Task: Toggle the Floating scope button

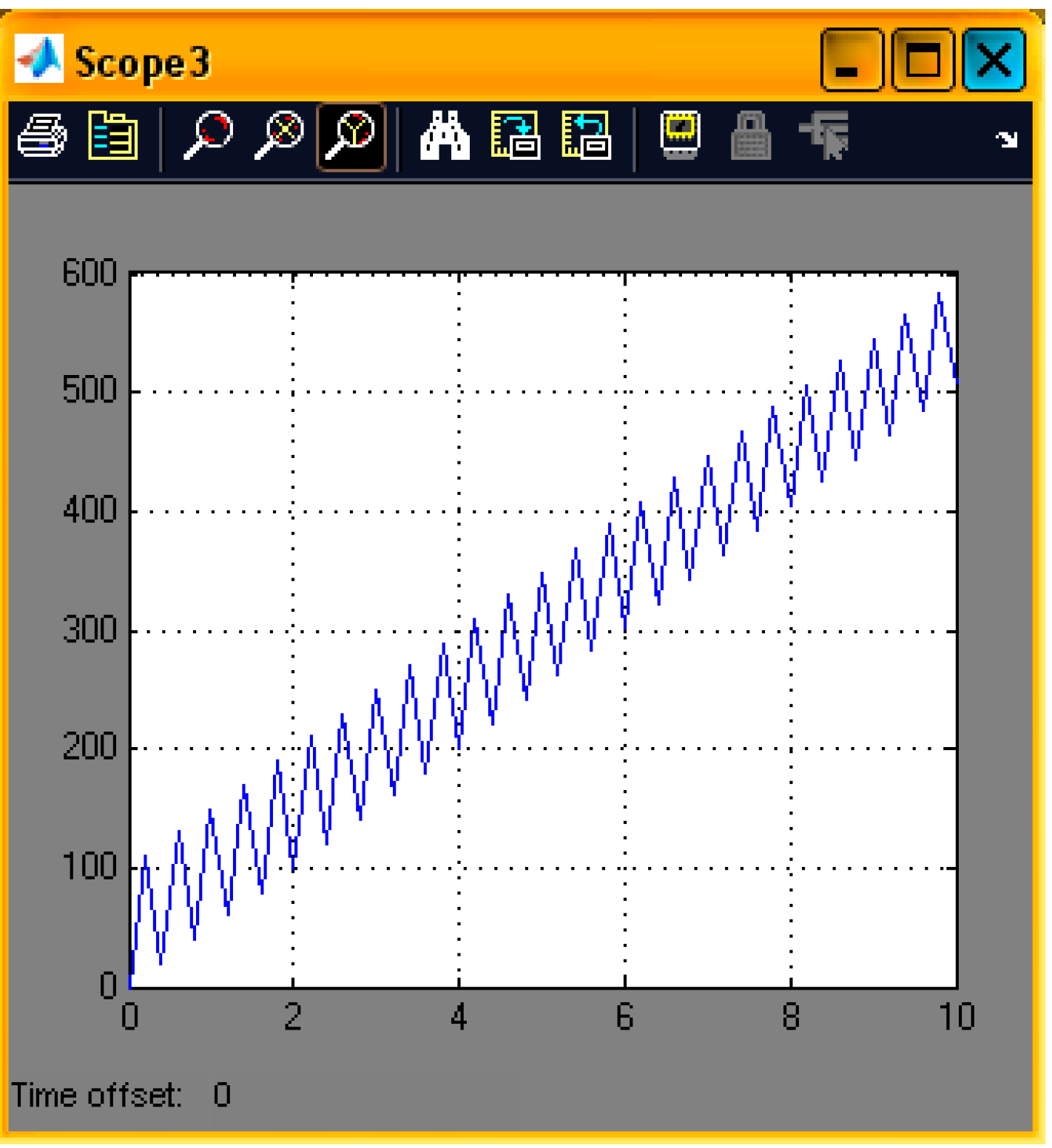Action: click(680, 135)
